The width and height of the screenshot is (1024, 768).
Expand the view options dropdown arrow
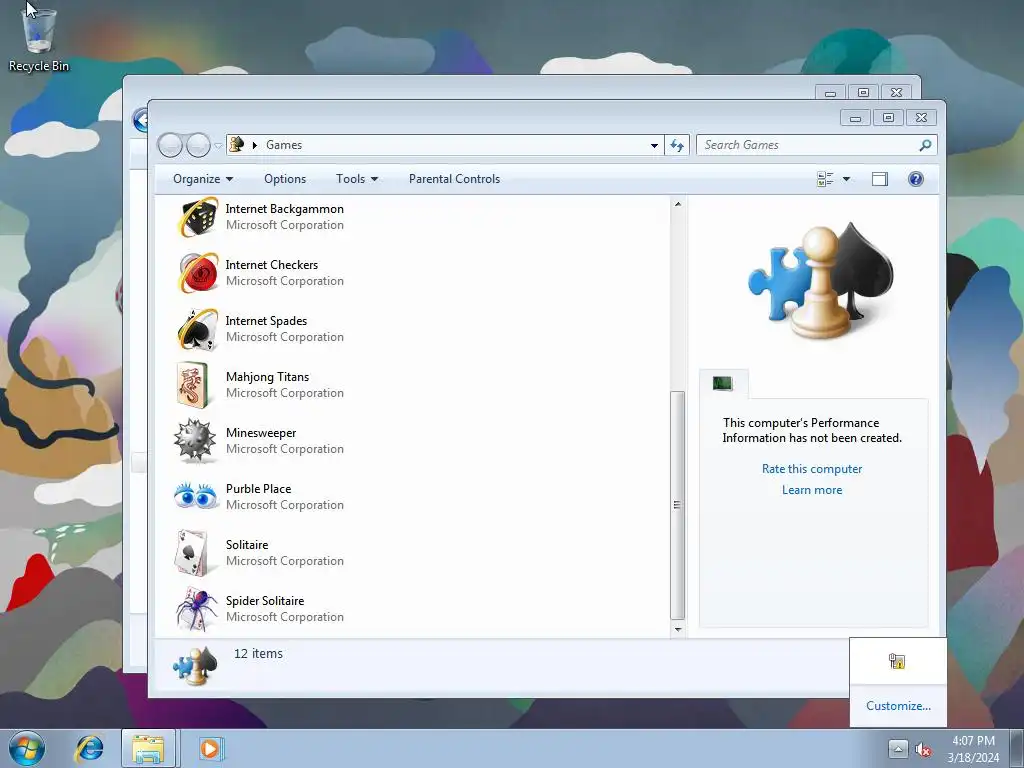point(846,179)
